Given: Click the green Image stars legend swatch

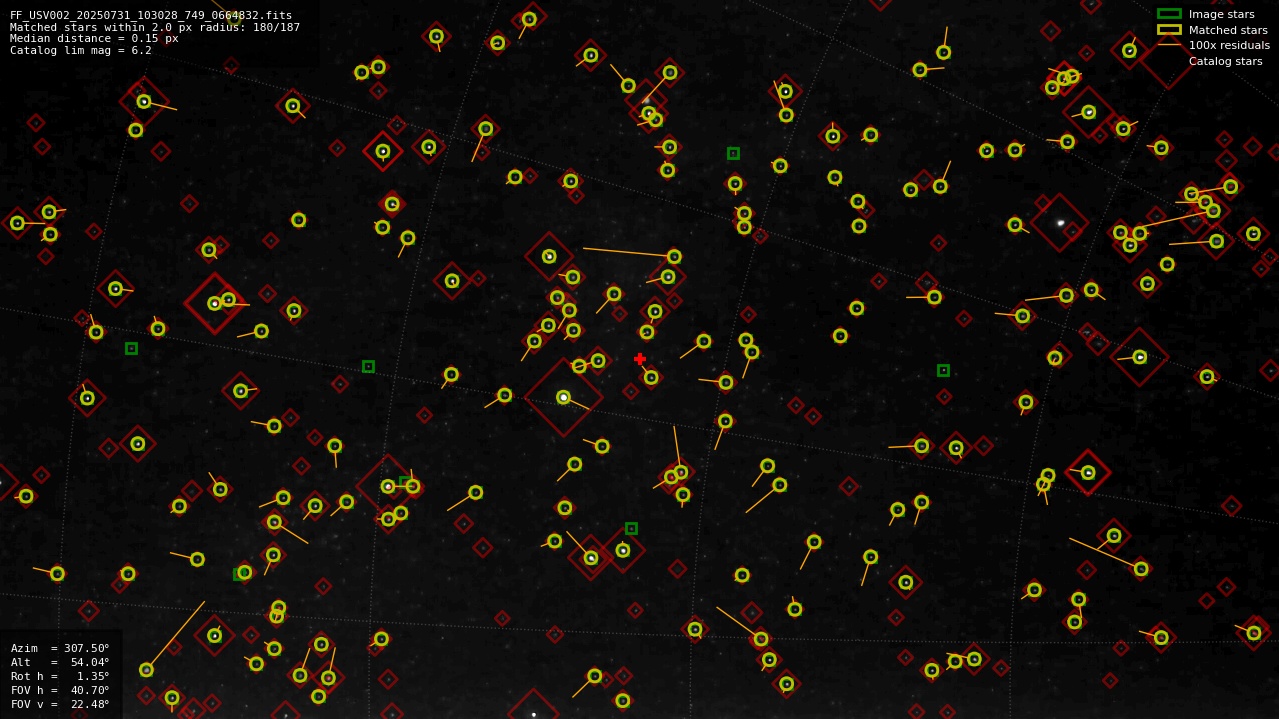Looking at the screenshot, I should (1169, 14).
